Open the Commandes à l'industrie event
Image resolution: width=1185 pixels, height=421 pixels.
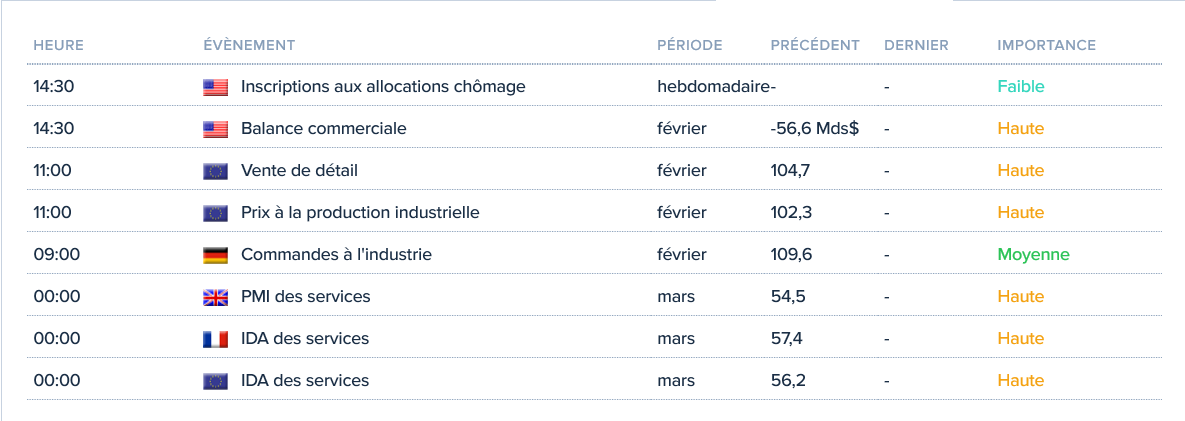click(336, 255)
